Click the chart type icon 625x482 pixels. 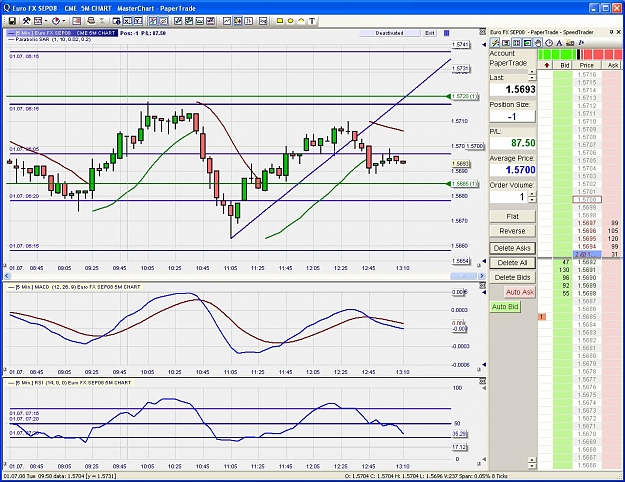[x=38, y=21]
